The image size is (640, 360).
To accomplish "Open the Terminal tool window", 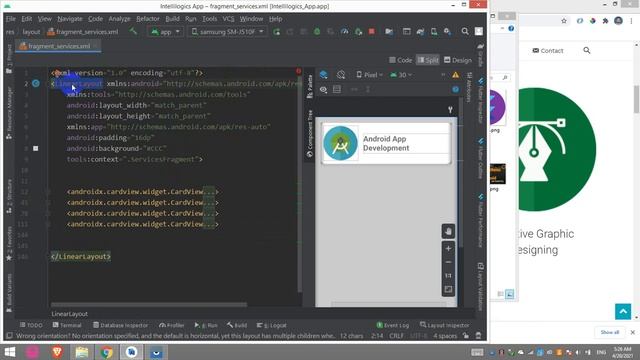I will click(x=67, y=325).
